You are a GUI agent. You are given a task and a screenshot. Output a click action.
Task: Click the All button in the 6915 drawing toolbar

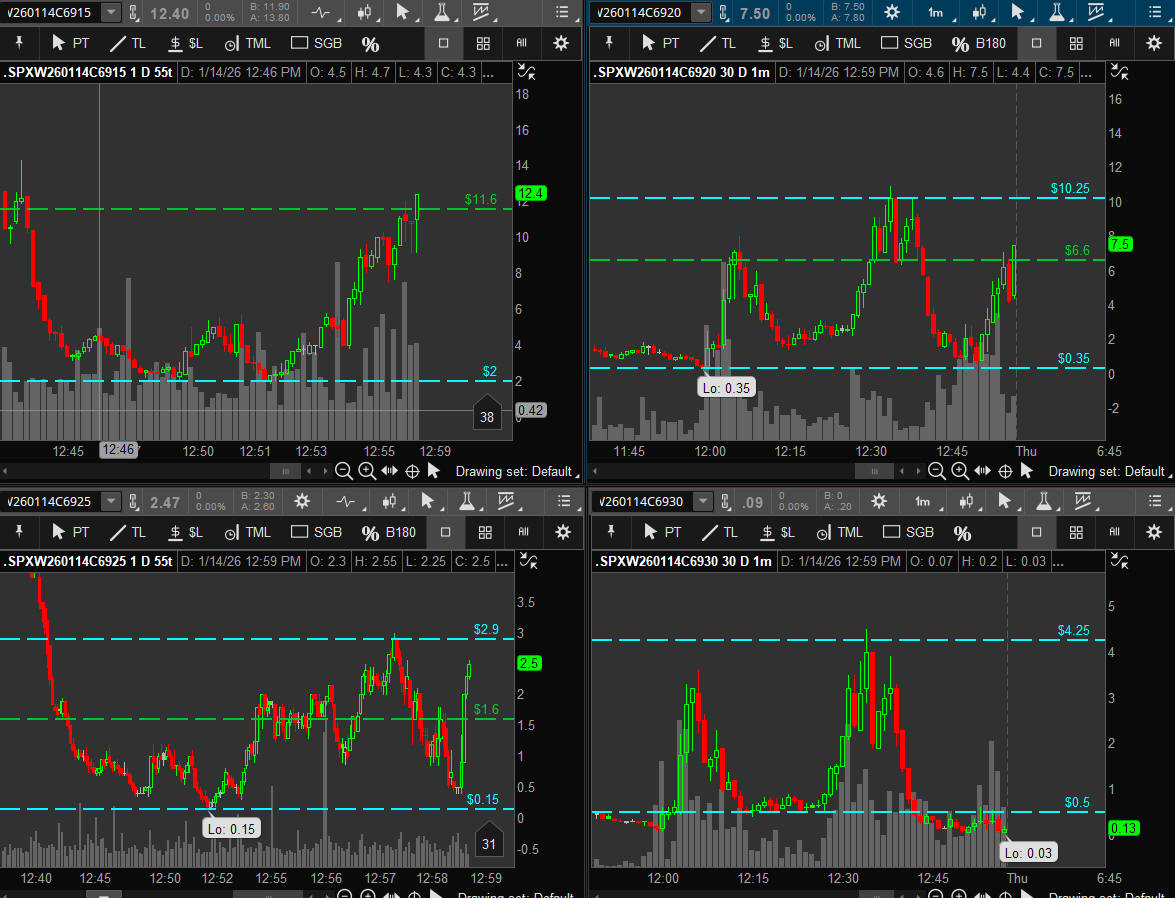pyautogui.click(x=521, y=44)
